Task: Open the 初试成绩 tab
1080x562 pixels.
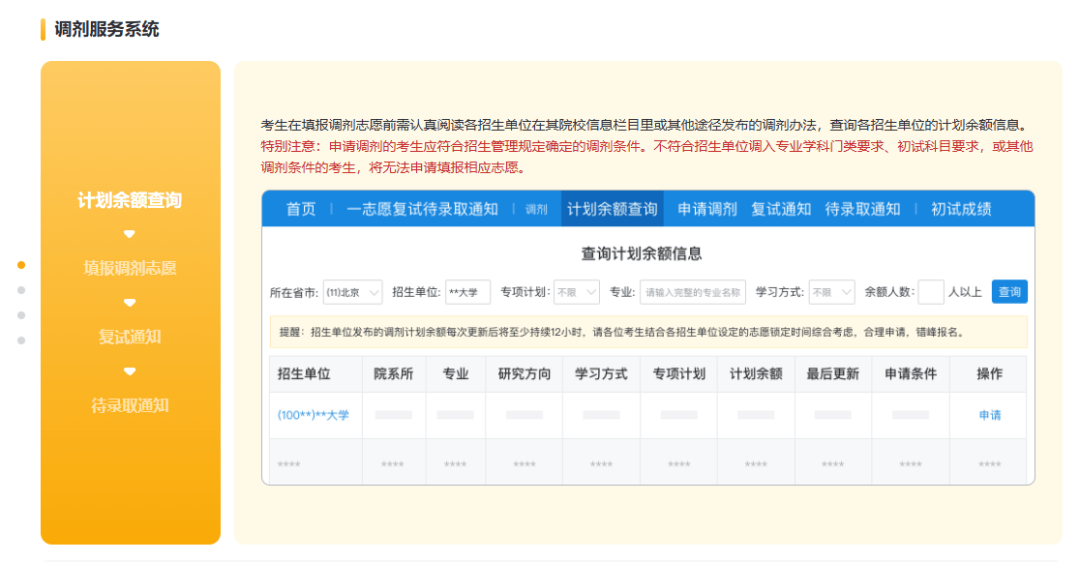Action: click(x=961, y=209)
